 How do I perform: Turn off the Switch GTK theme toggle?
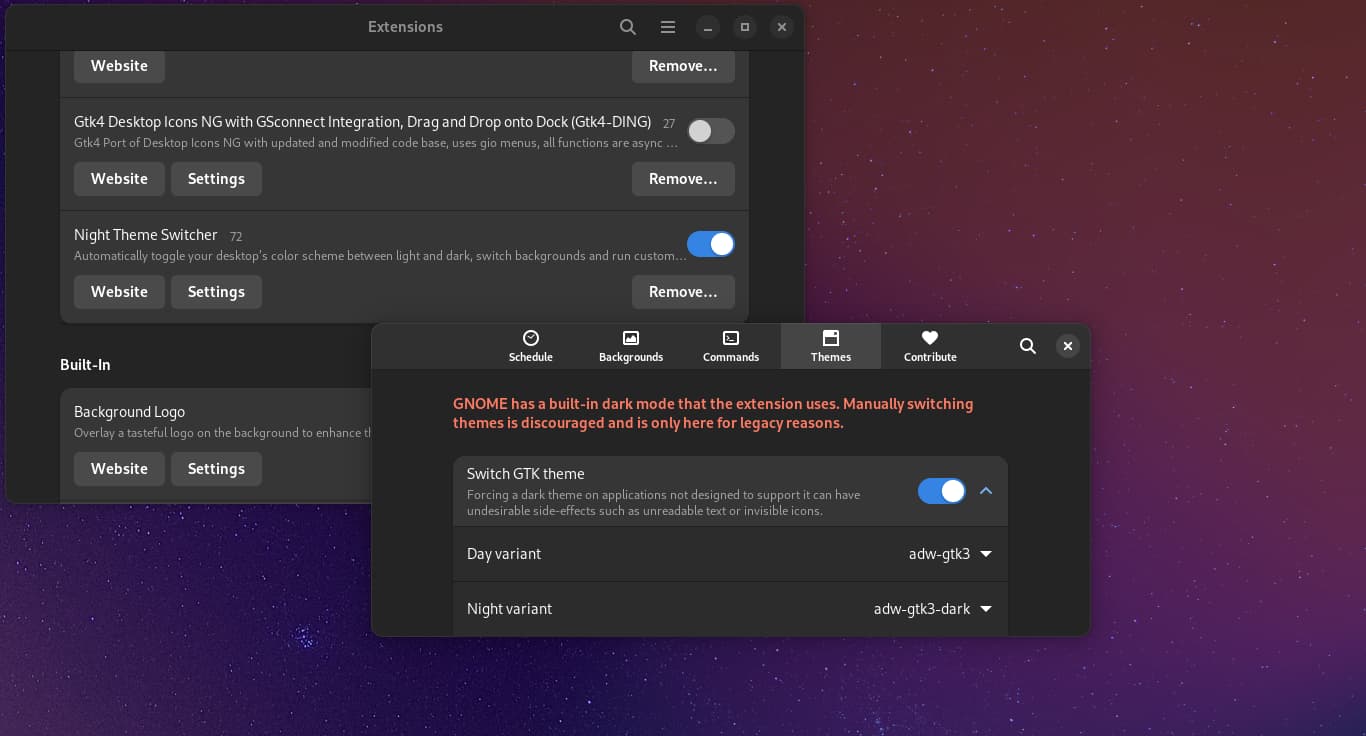coord(941,491)
